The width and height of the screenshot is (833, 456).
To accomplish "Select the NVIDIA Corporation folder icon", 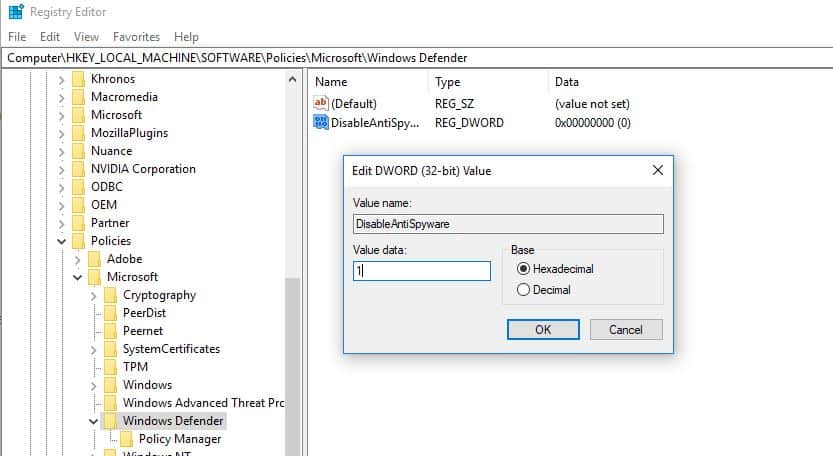I will 78,169.
